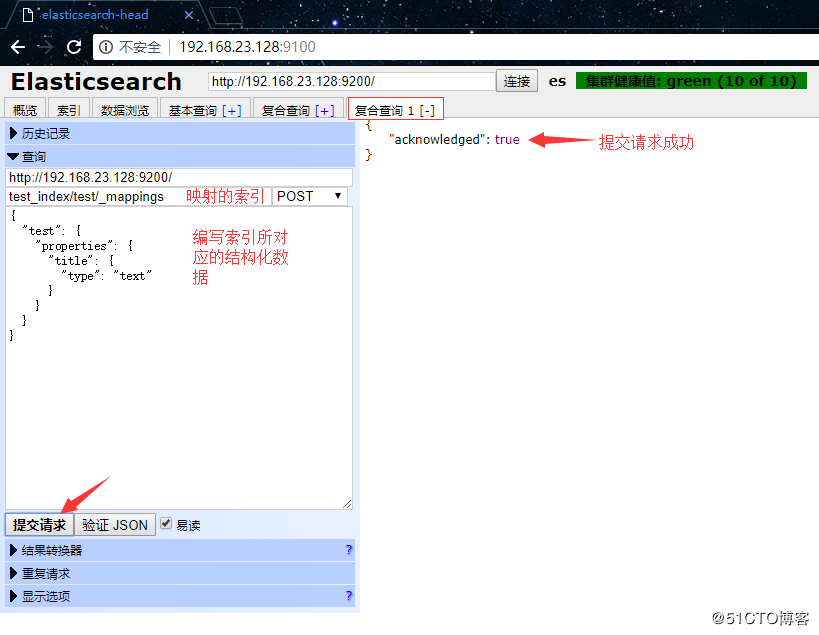The image size is (819, 635).
Task: Reload the page with the refresh icon
Action: click(74, 47)
